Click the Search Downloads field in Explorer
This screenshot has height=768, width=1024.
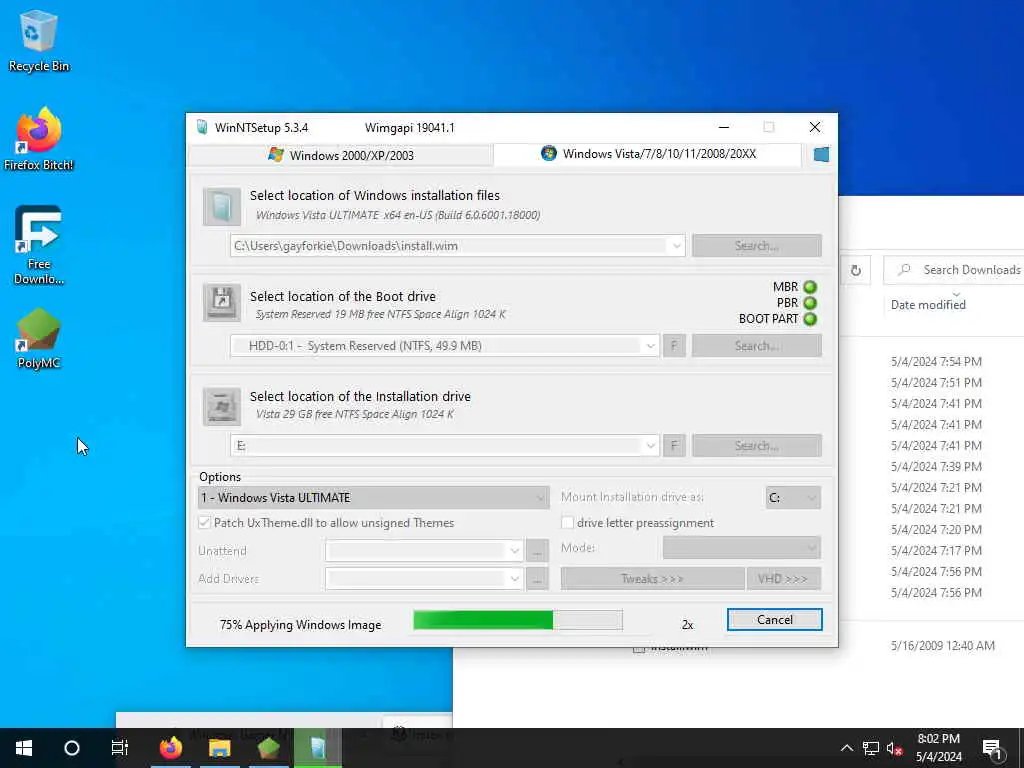pyautogui.click(x=954, y=270)
